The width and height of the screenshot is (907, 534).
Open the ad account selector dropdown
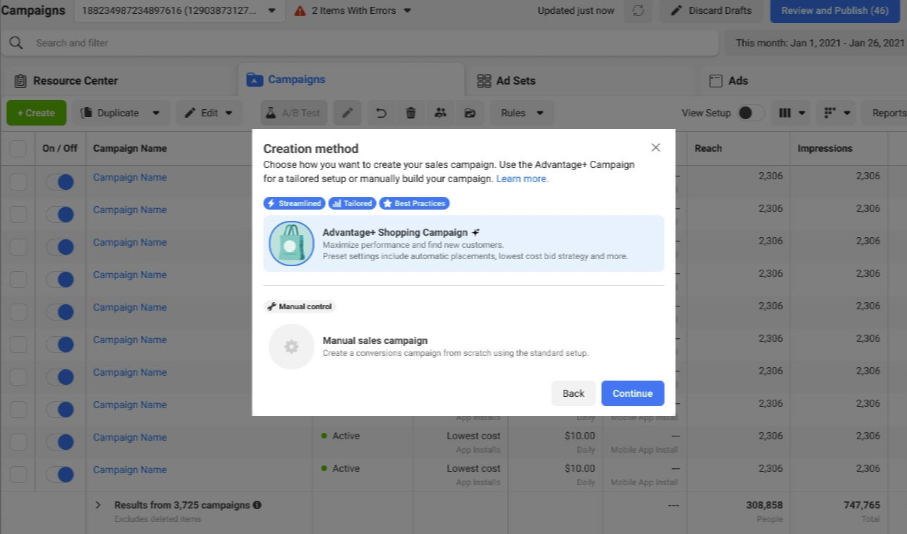point(179,11)
